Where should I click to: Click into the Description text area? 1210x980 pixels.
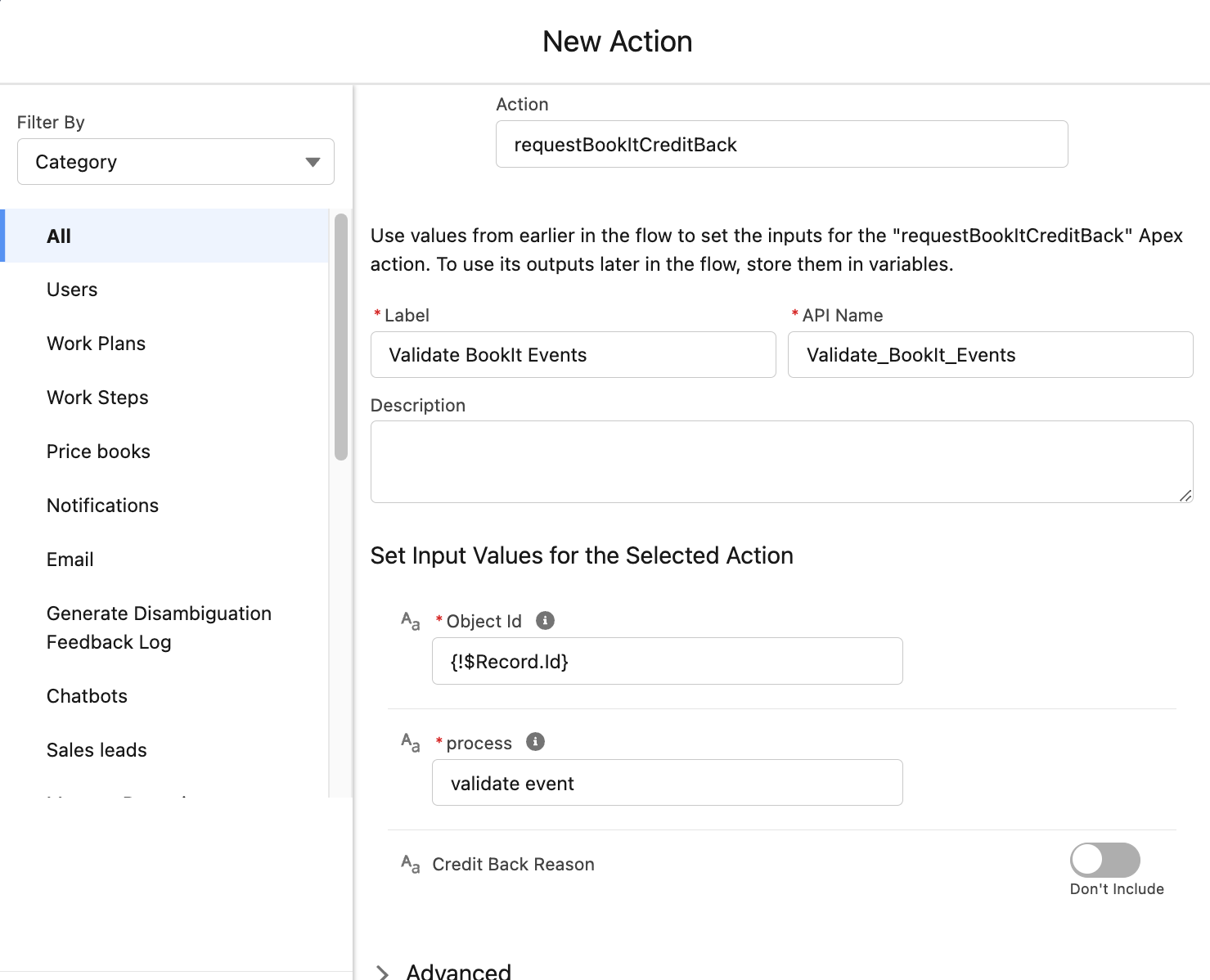pos(781,461)
